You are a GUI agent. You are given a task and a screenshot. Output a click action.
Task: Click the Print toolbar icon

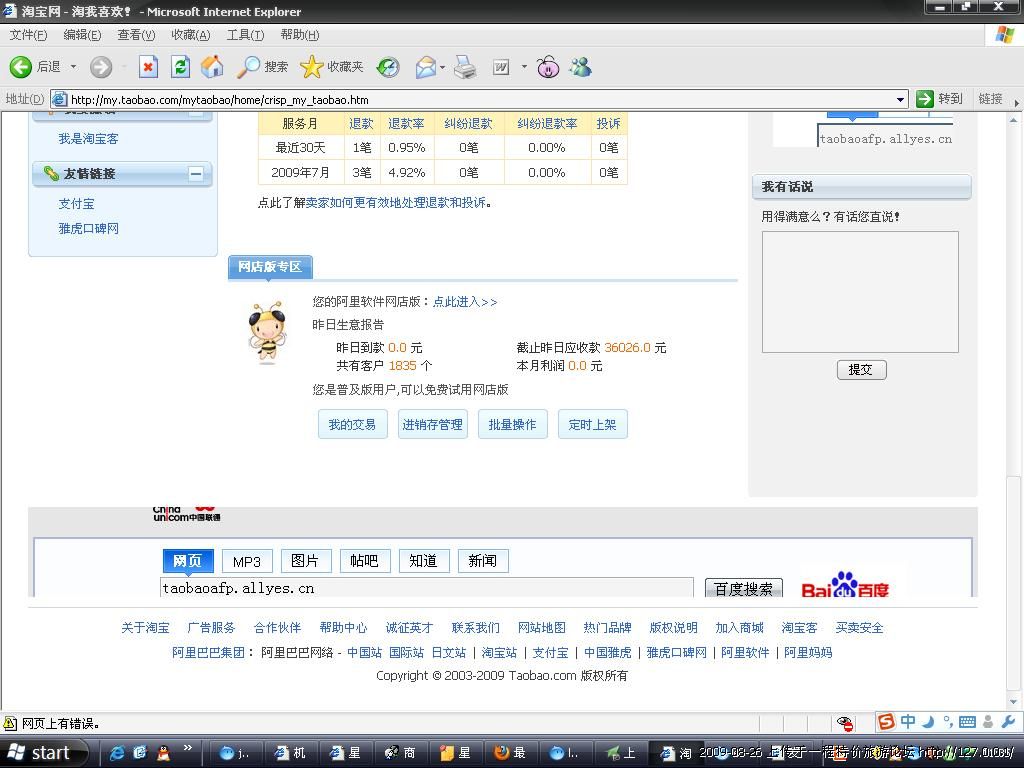pyautogui.click(x=465, y=67)
